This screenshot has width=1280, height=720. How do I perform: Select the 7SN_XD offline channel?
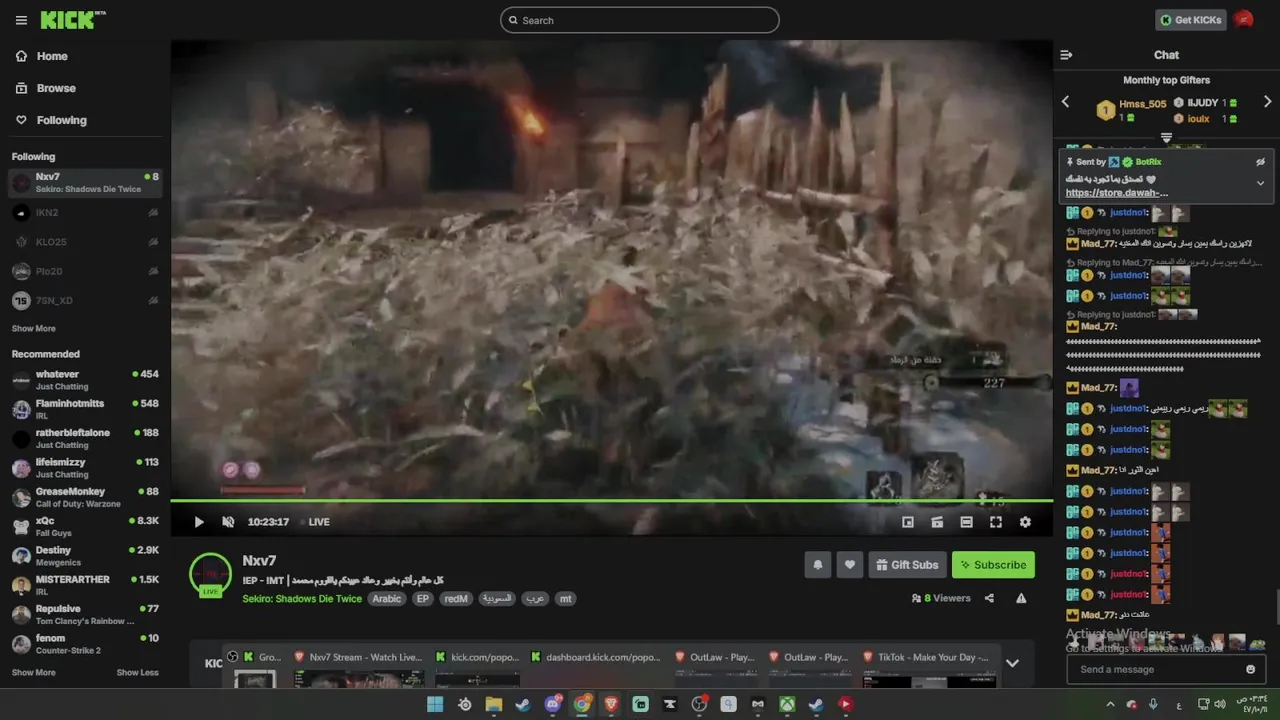[x=85, y=300]
